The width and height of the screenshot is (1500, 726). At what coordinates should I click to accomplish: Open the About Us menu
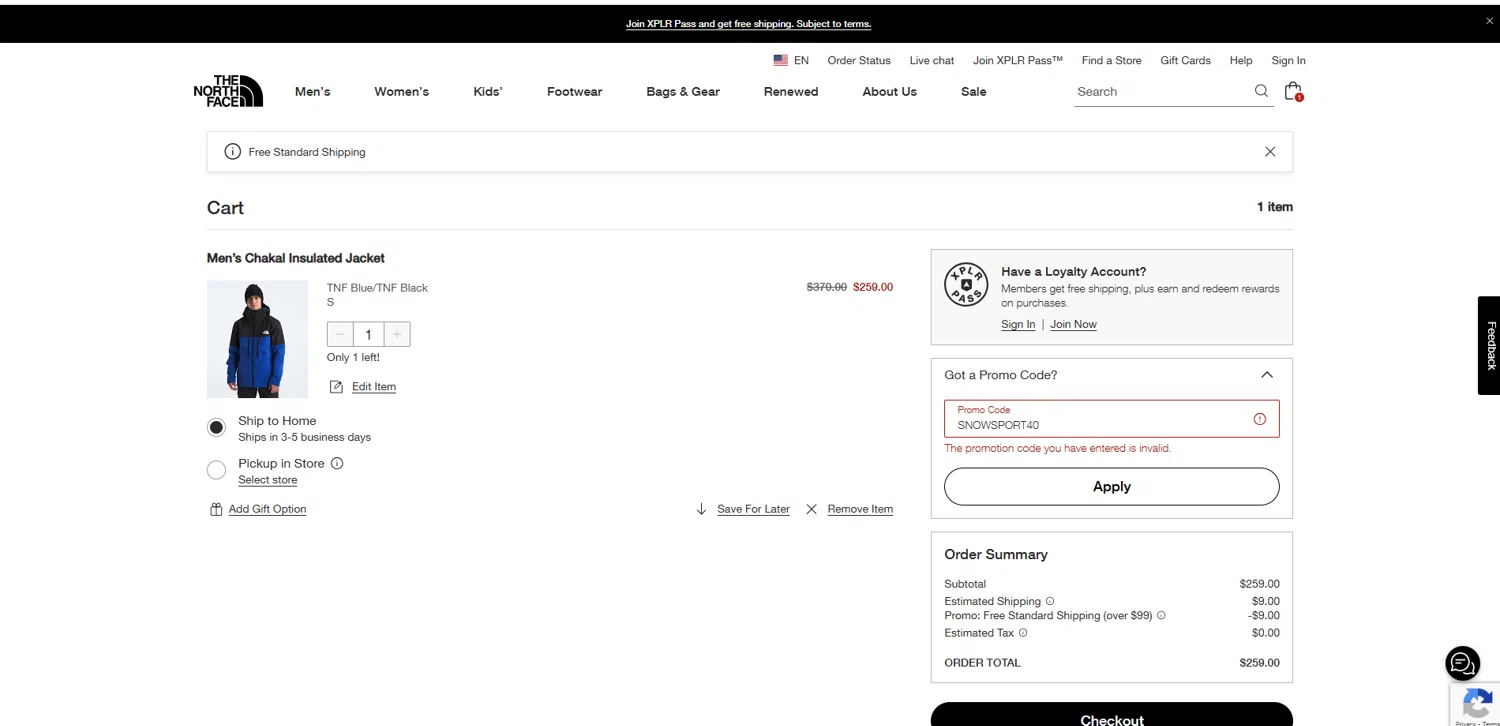tap(889, 91)
